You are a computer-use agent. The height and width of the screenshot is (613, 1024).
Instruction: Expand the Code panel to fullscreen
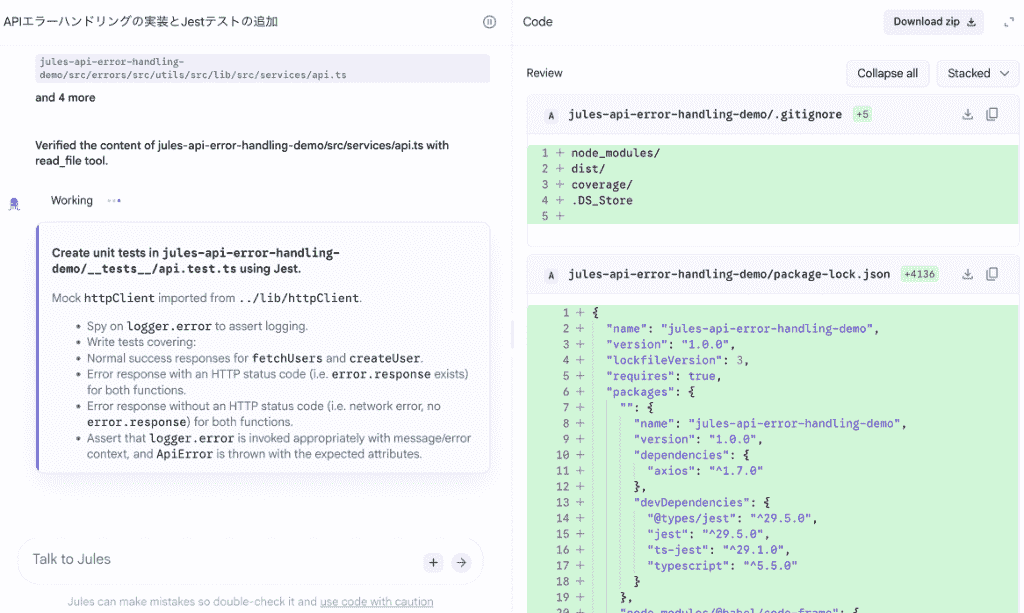[1009, 22]
